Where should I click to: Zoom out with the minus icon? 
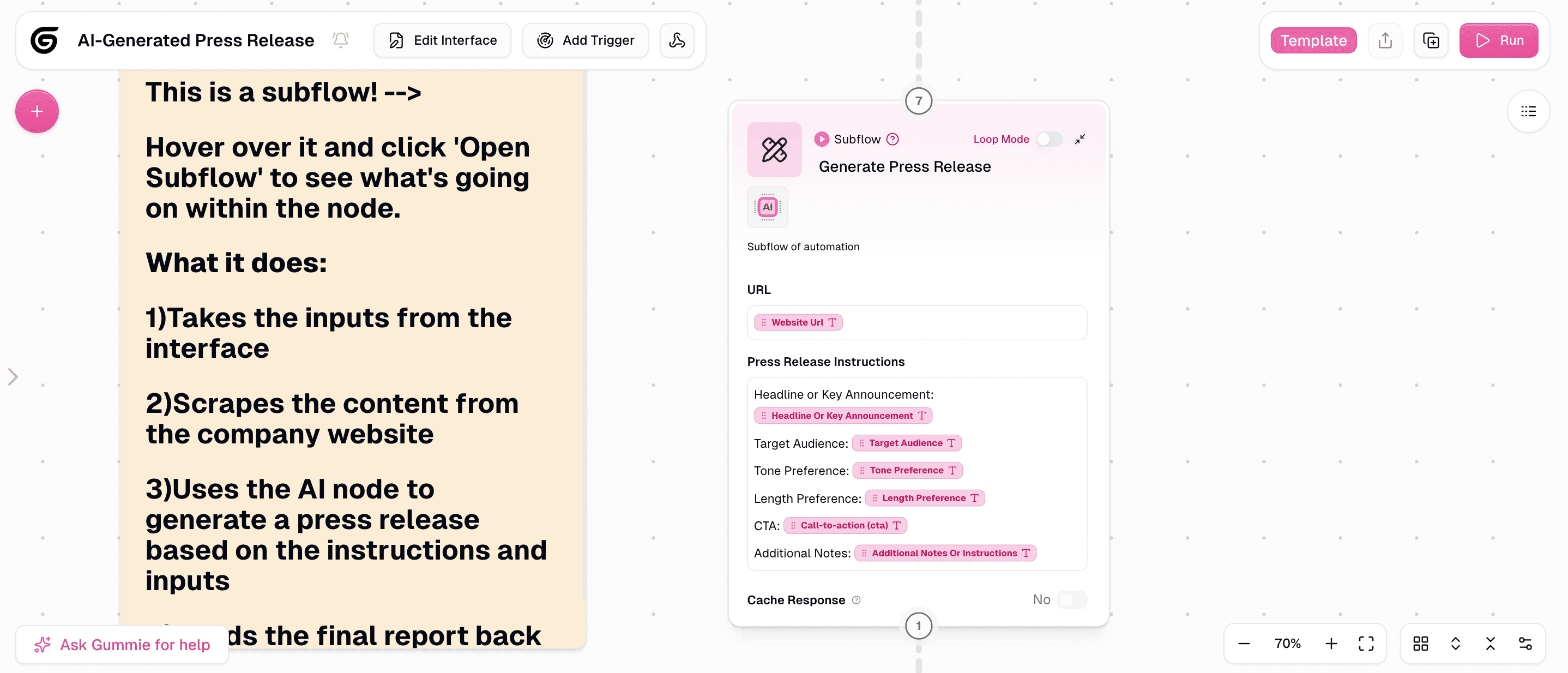(x=1244, y=644)
